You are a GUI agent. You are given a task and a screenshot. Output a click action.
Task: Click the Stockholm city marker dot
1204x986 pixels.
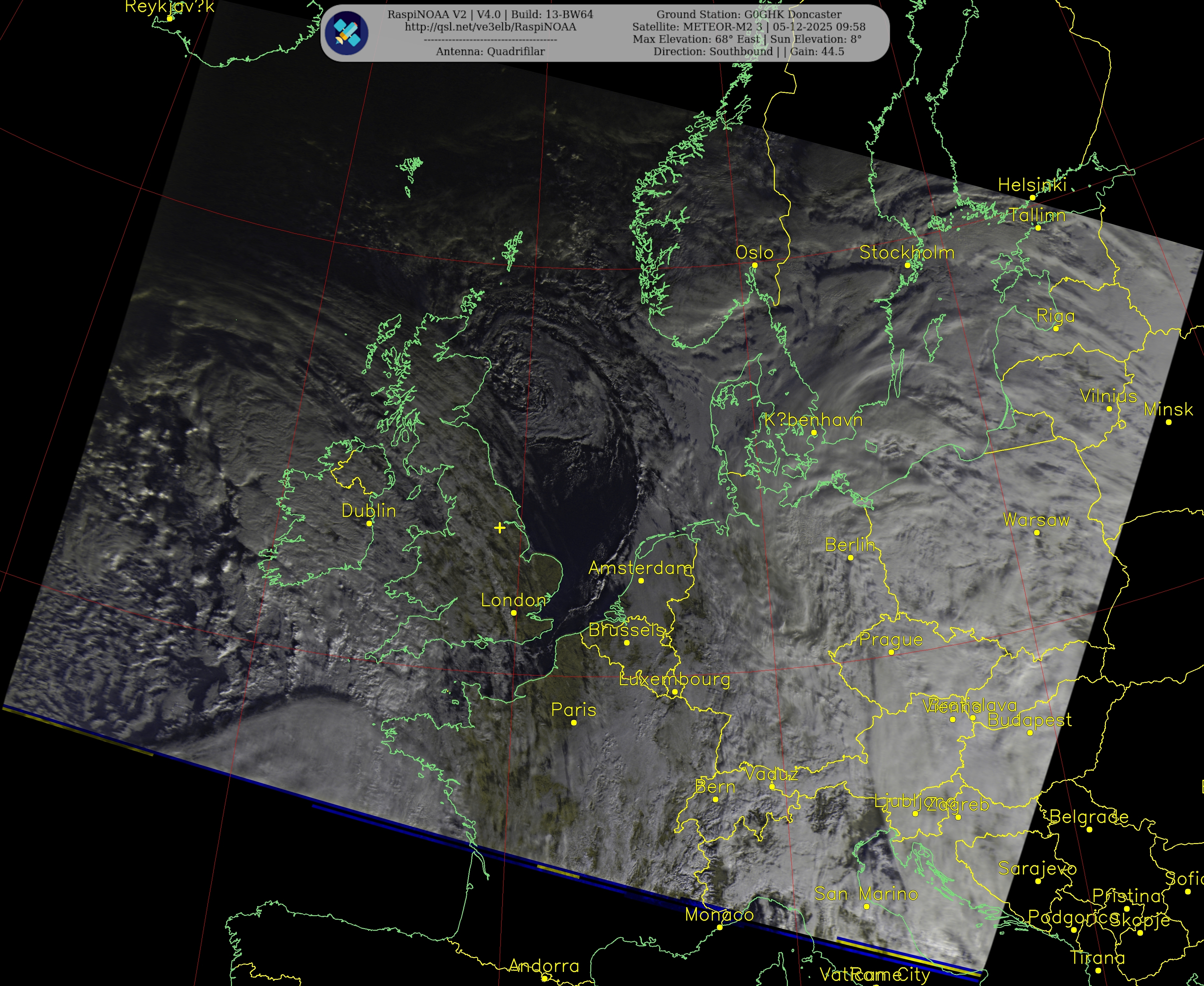click(907, 265)
